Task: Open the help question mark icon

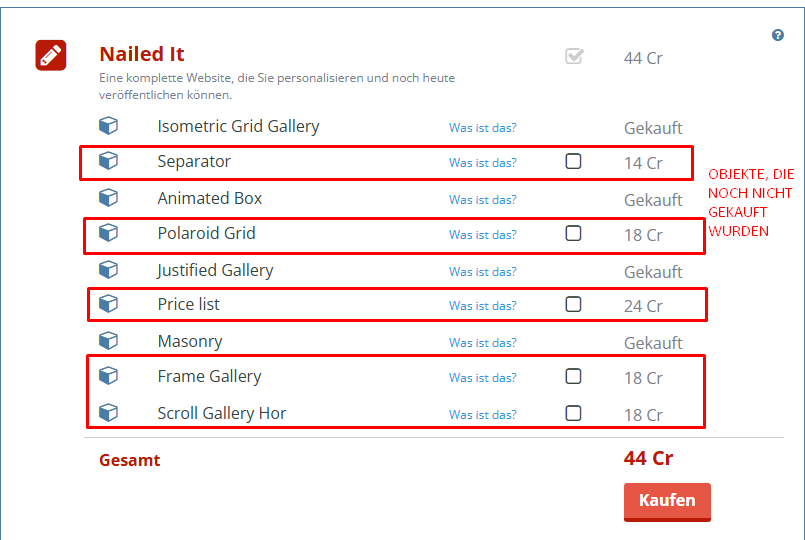Action: (x=778, y=35)
